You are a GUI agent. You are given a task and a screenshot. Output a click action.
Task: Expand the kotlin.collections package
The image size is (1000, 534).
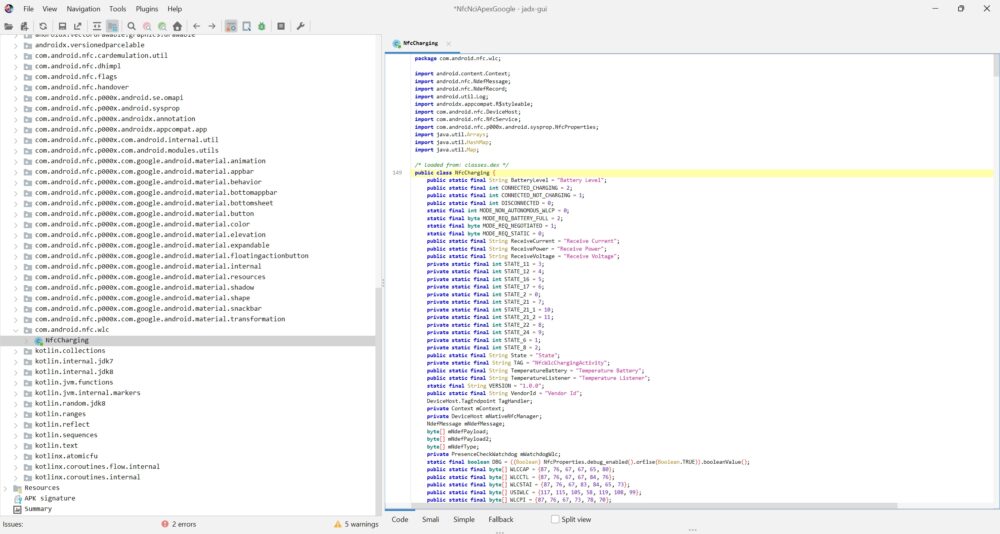coord(15,351)
